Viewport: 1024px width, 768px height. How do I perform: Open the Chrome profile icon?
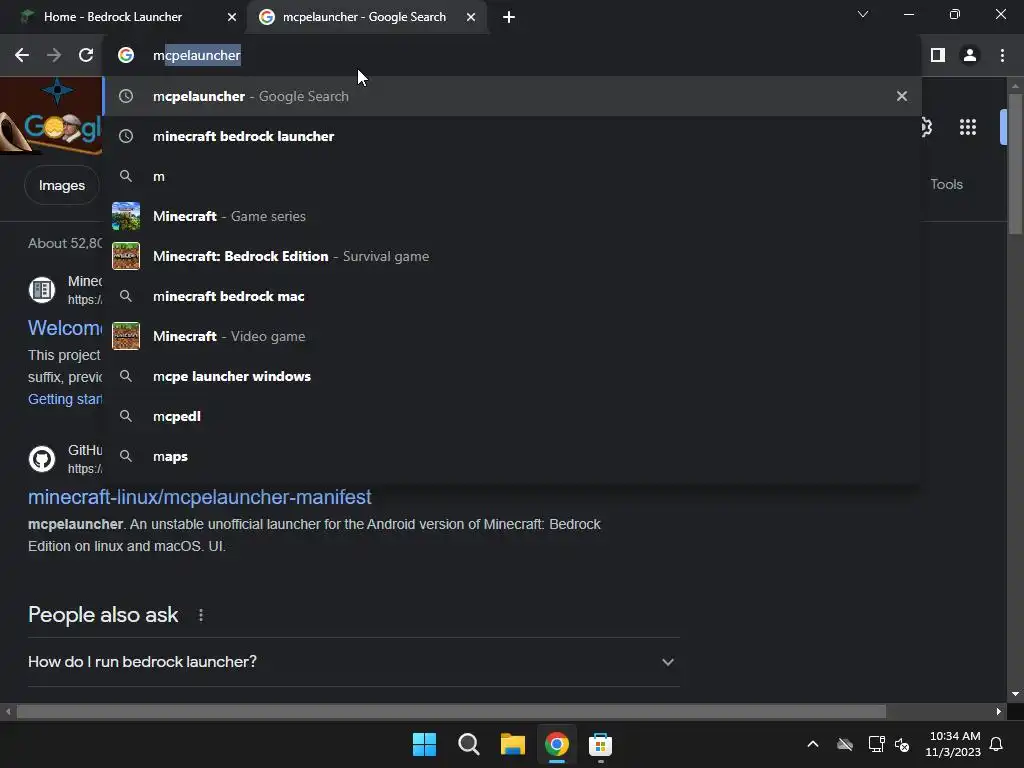(x=970, y=56)
